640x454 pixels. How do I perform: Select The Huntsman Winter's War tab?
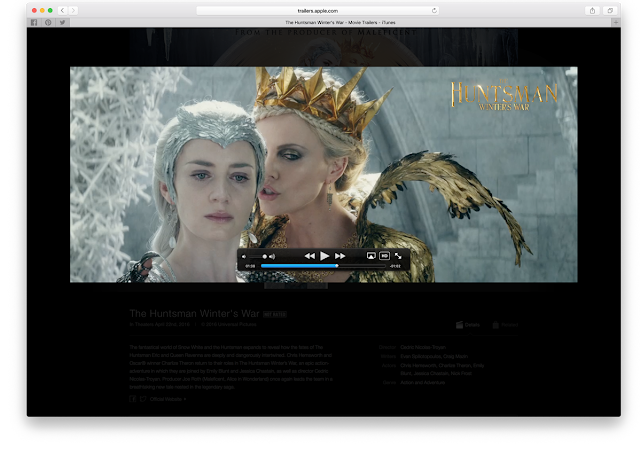click(340, 22)
